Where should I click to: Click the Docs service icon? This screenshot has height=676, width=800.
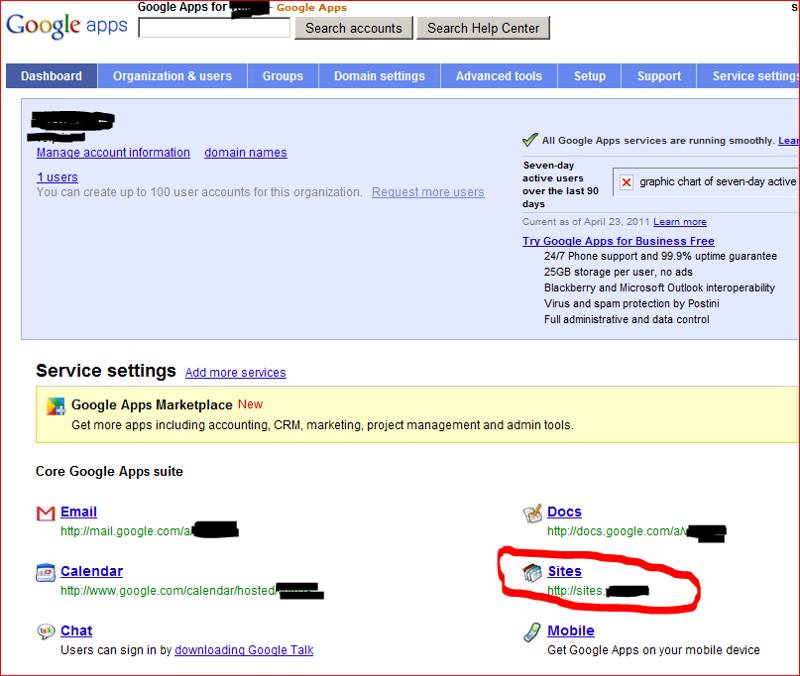coord(532,513)
